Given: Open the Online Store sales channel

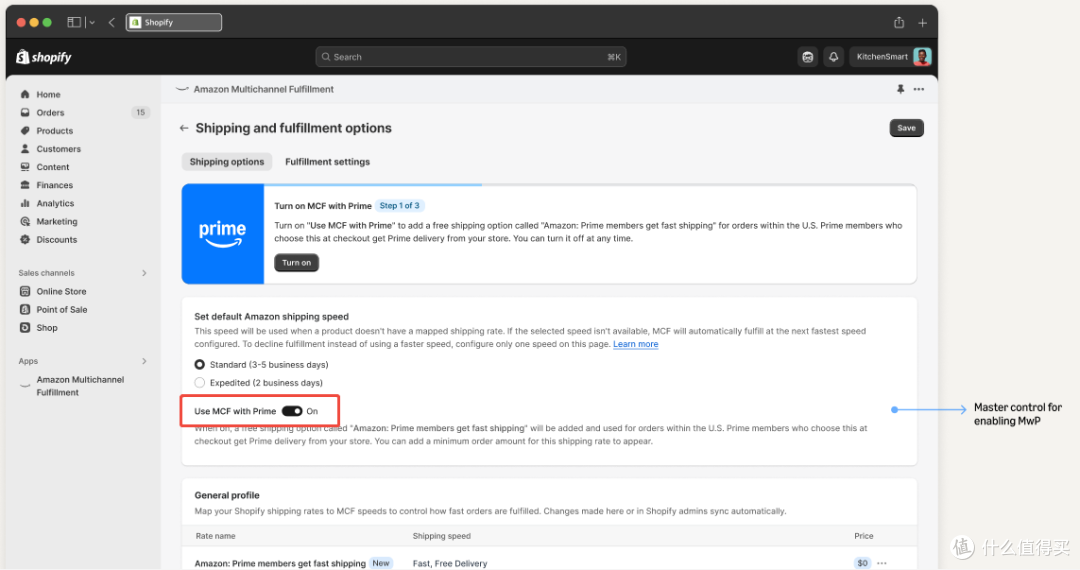Looking at the screenshot, I should (x=61, y=291).
